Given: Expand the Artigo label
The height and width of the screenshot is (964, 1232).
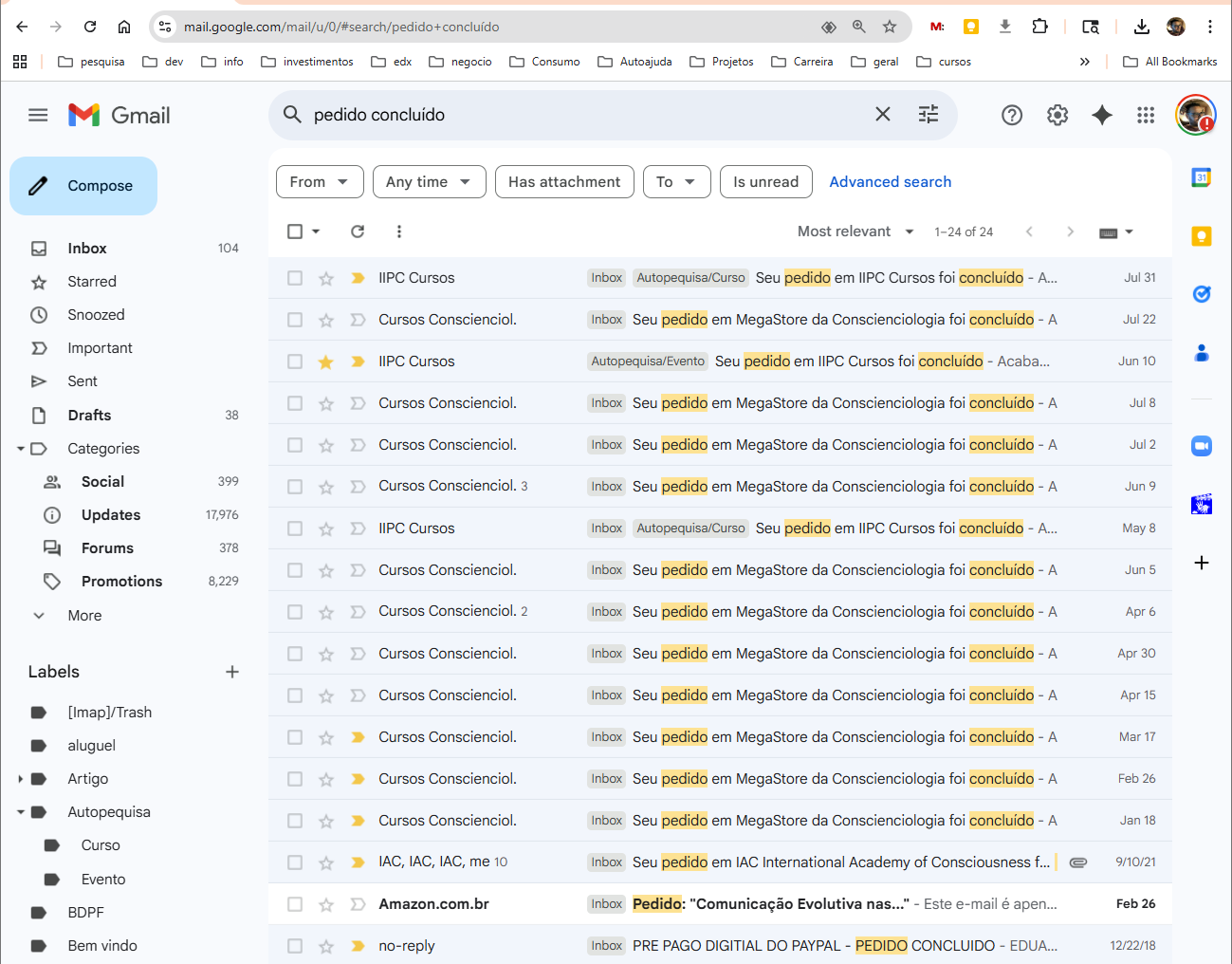Looking at the screenshot, I should coord(21,779).
